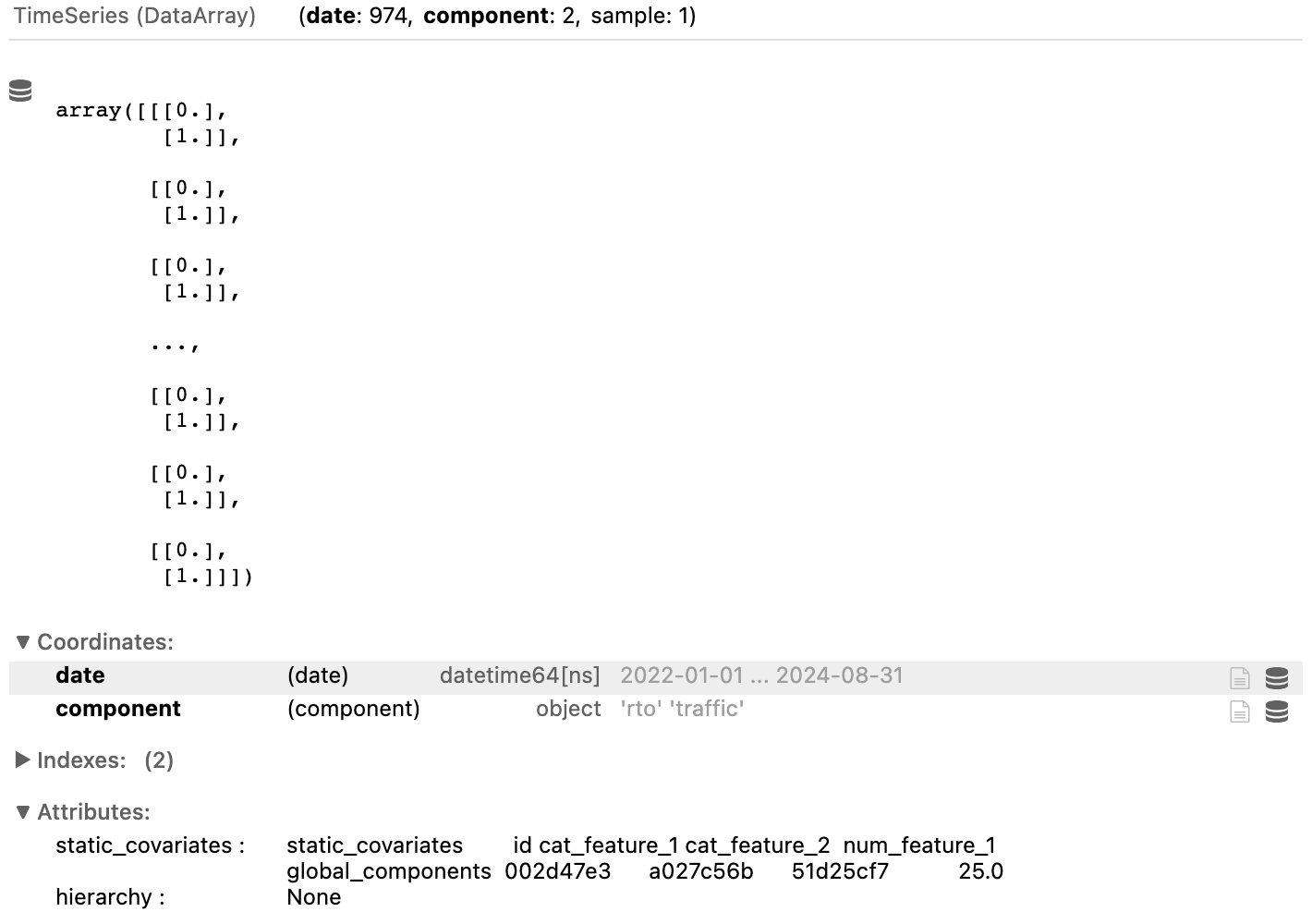
Task: Show attributes for the component coordinate
Action: pyautogui.click(x=1240, y=711)
